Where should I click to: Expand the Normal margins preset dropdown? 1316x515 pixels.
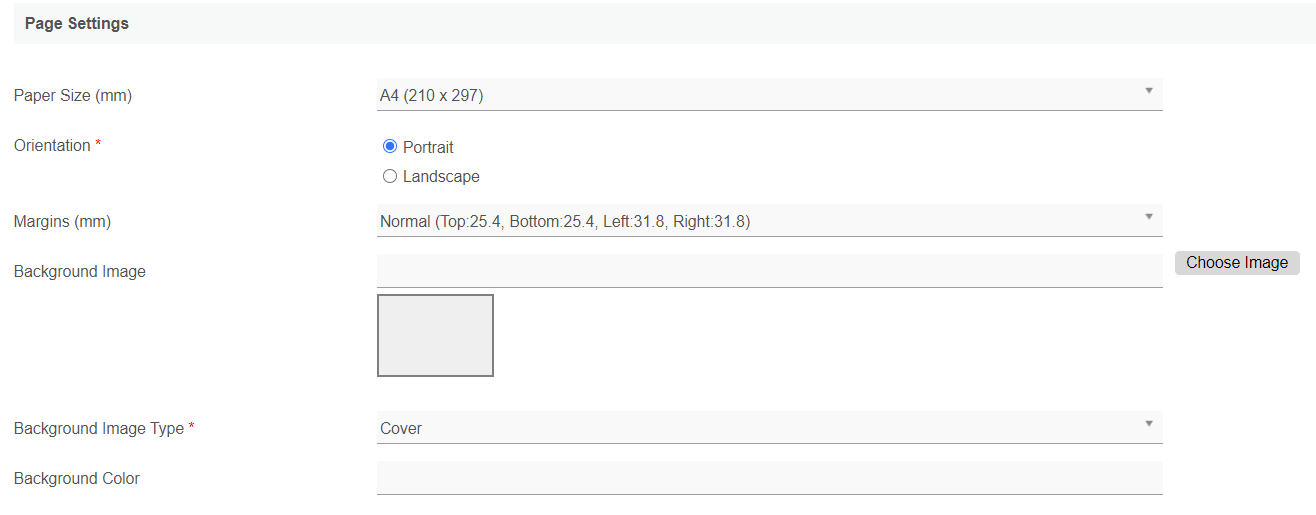click(760, 221)
